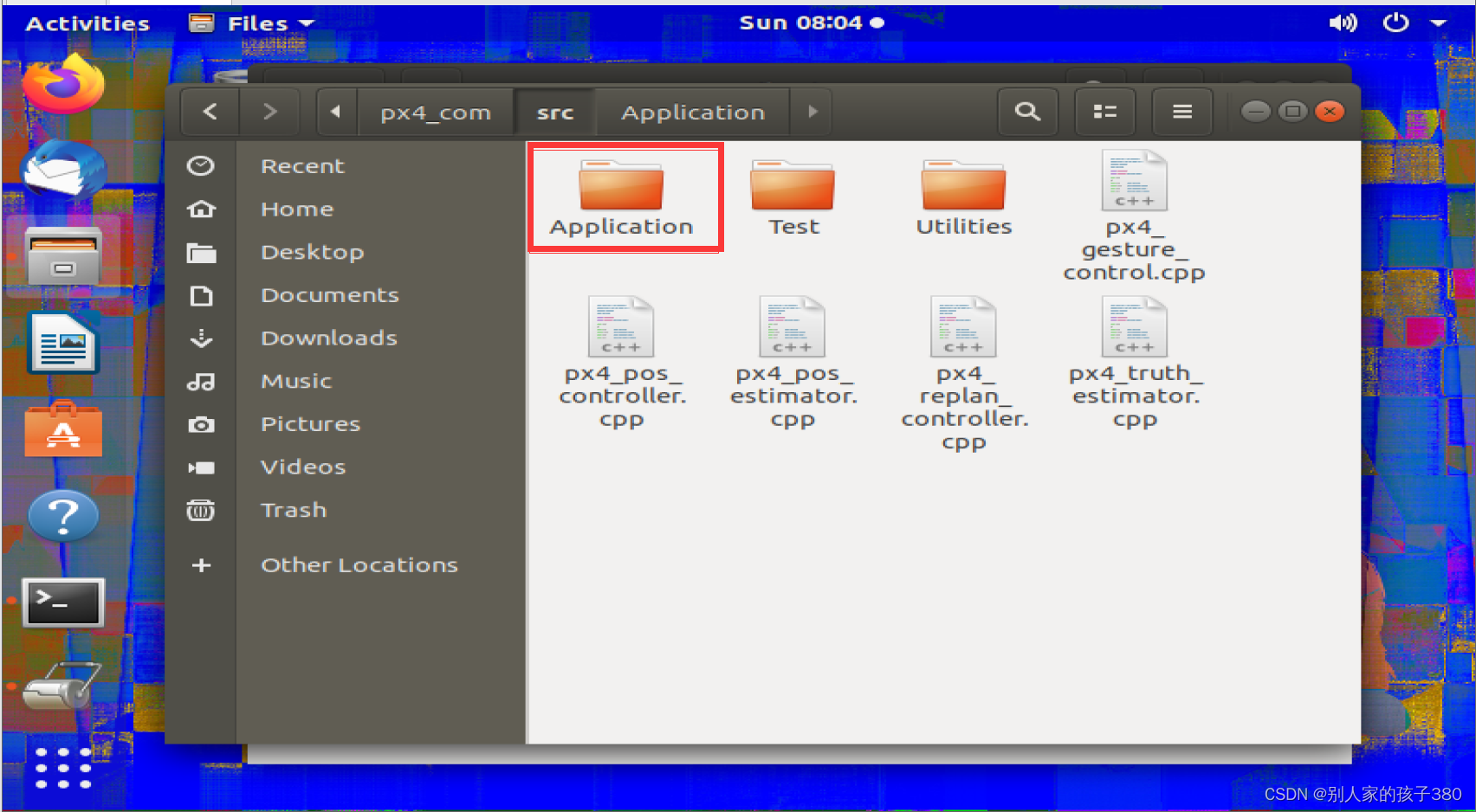The height and width of the screenshot is (812, 1476).
Task: Go forward with the right arrow button
Action: point(269,112)
